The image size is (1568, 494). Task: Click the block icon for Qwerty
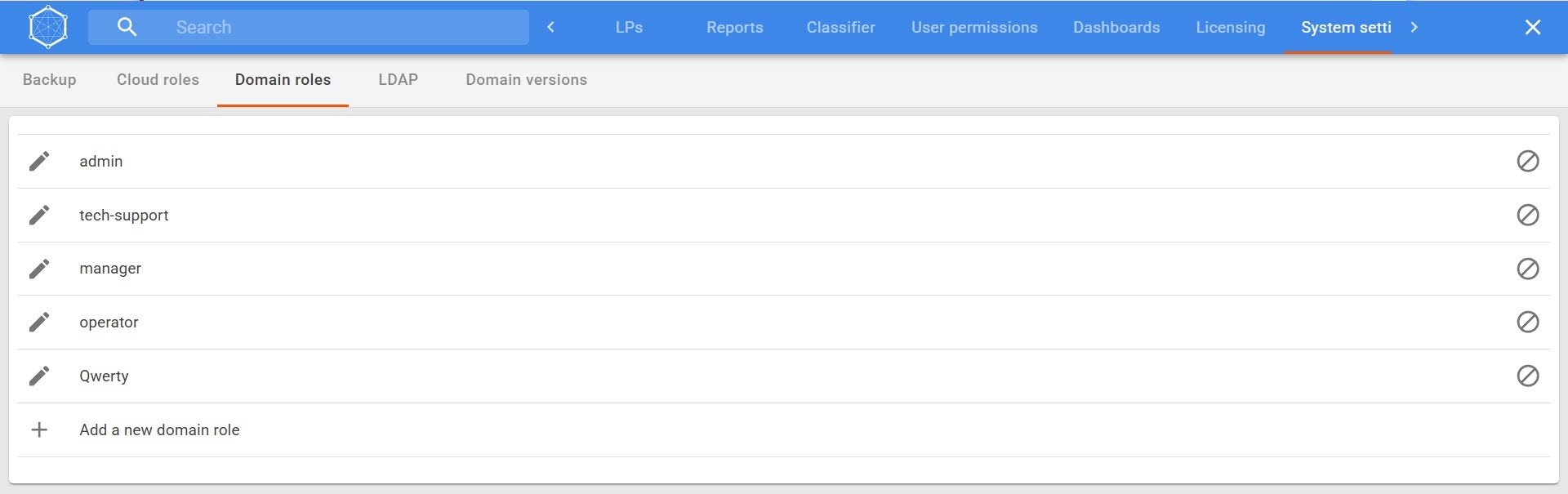[1527, 376]
